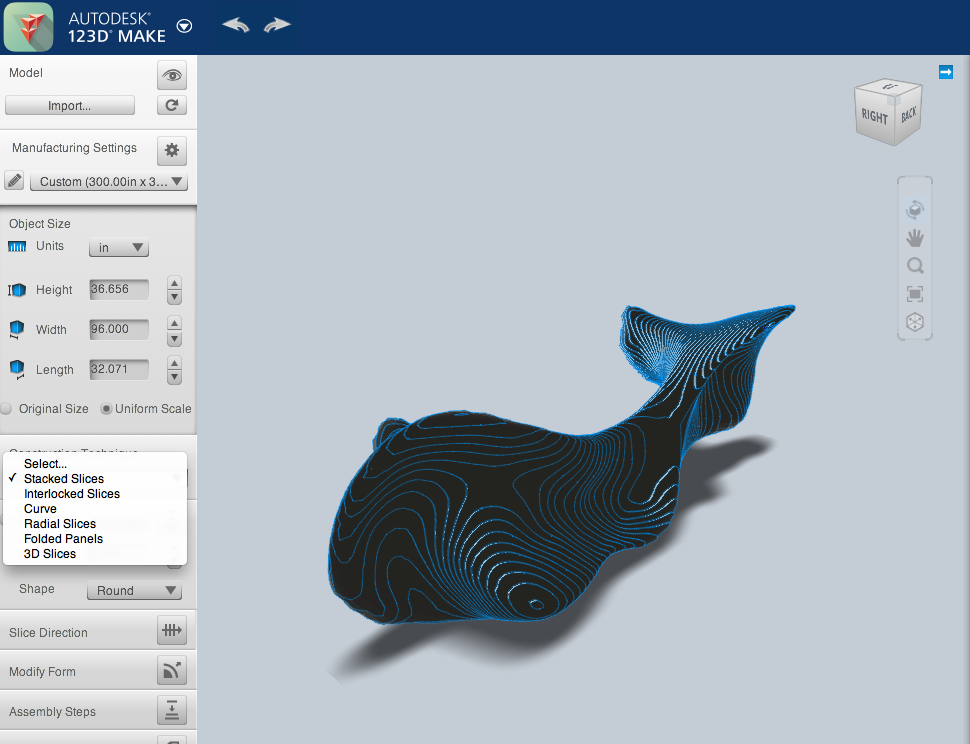Click the Length dimension icon
This screenshot has width=970, height=744.
coord(17,369)
